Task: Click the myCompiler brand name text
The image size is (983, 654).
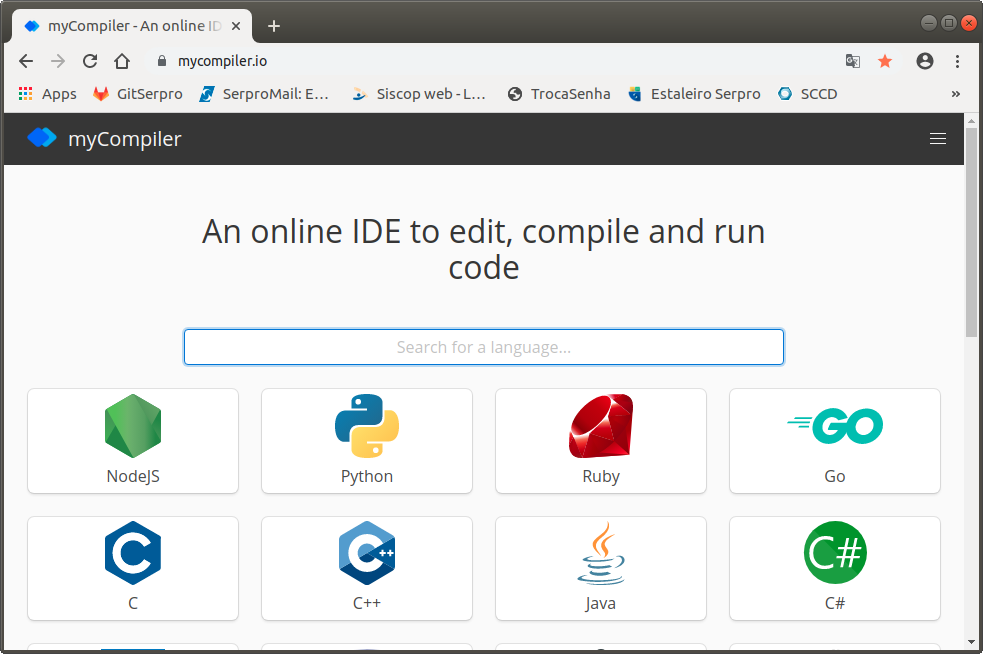Action: [125, 139]
